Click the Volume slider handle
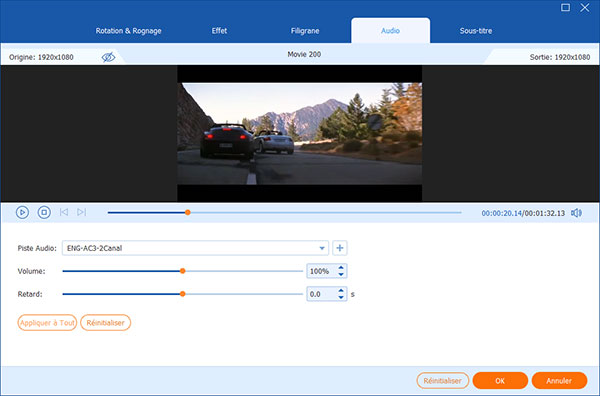Screen dimensions: 600x396 (x=183, y=271)
